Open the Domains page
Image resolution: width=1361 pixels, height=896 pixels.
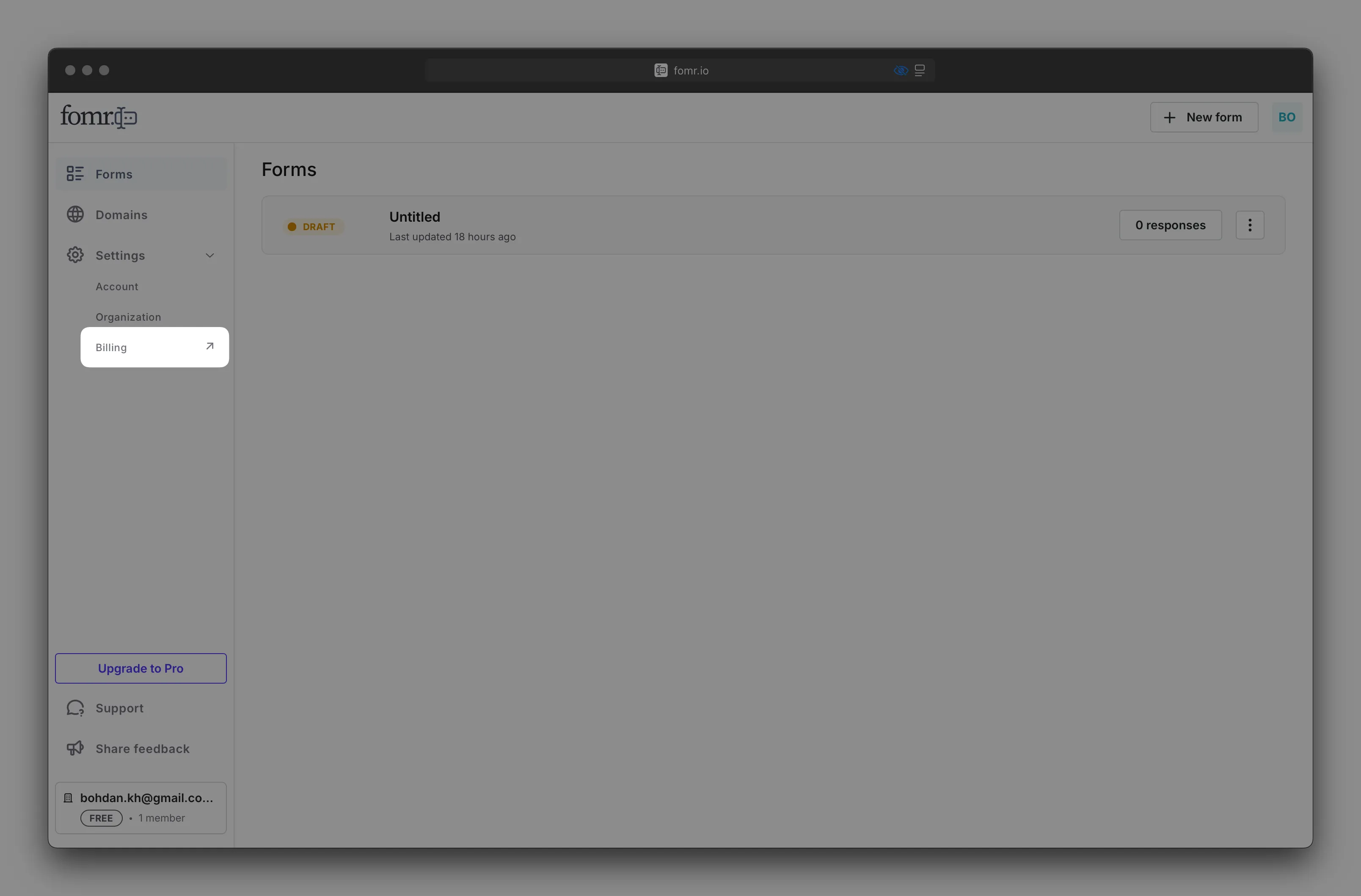tap(141, 214)
